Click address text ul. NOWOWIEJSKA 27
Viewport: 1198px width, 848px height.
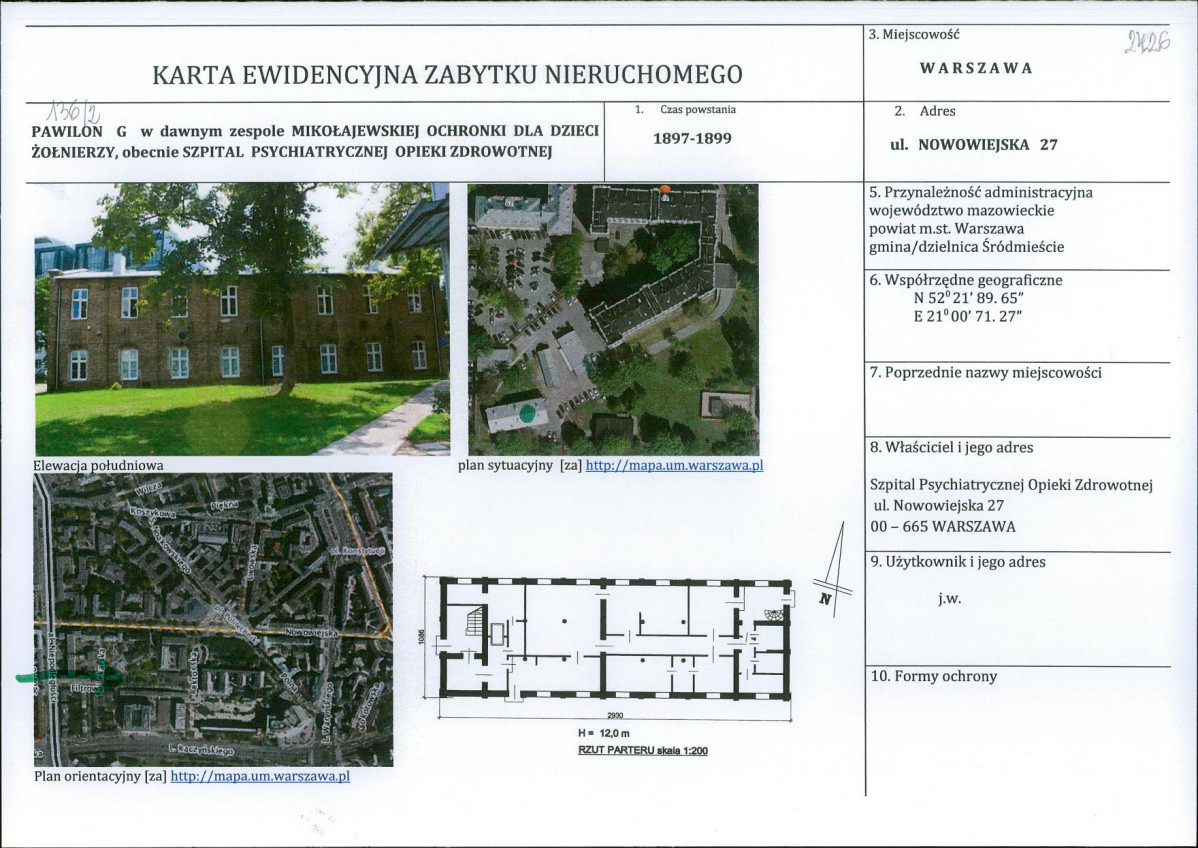[974, 144]
